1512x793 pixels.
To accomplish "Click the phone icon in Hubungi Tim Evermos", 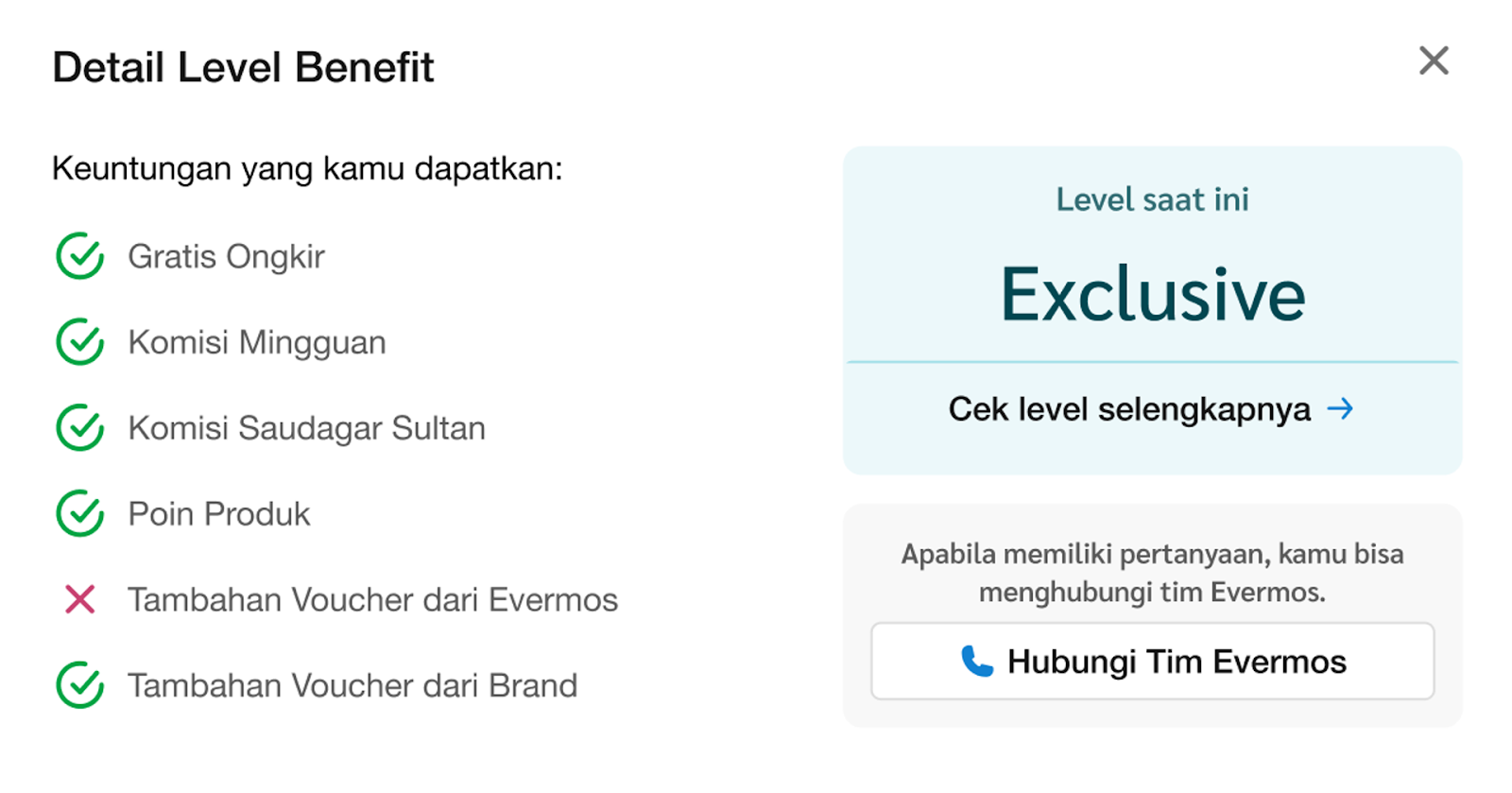I will [x=977, y=662].
